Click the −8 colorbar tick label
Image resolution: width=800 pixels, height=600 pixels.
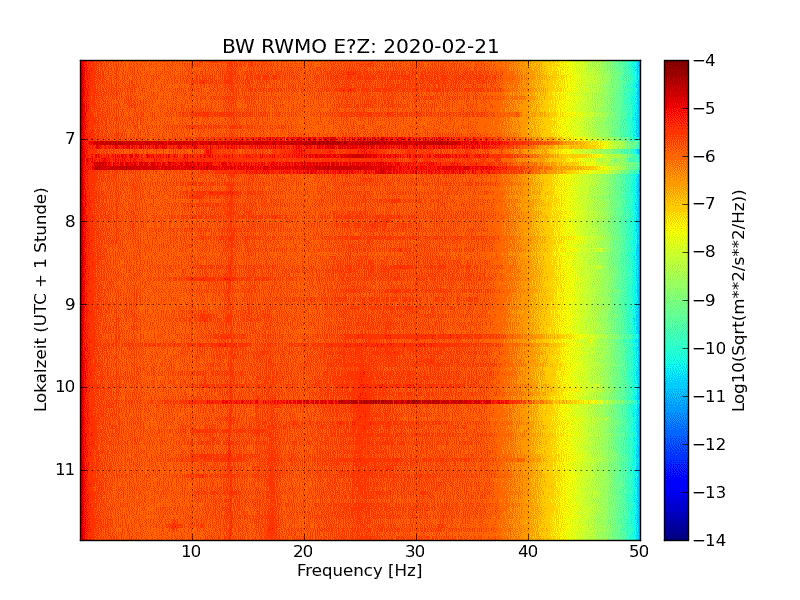[x=705, y=252]
